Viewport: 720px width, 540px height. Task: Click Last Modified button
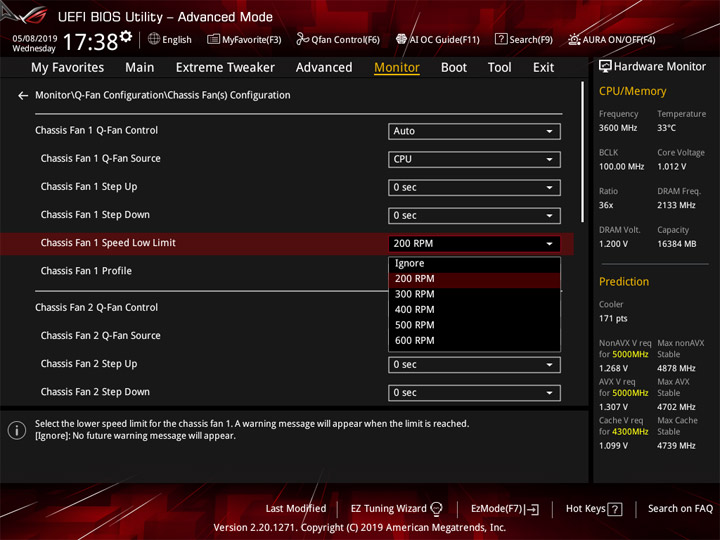pos(296,509)
